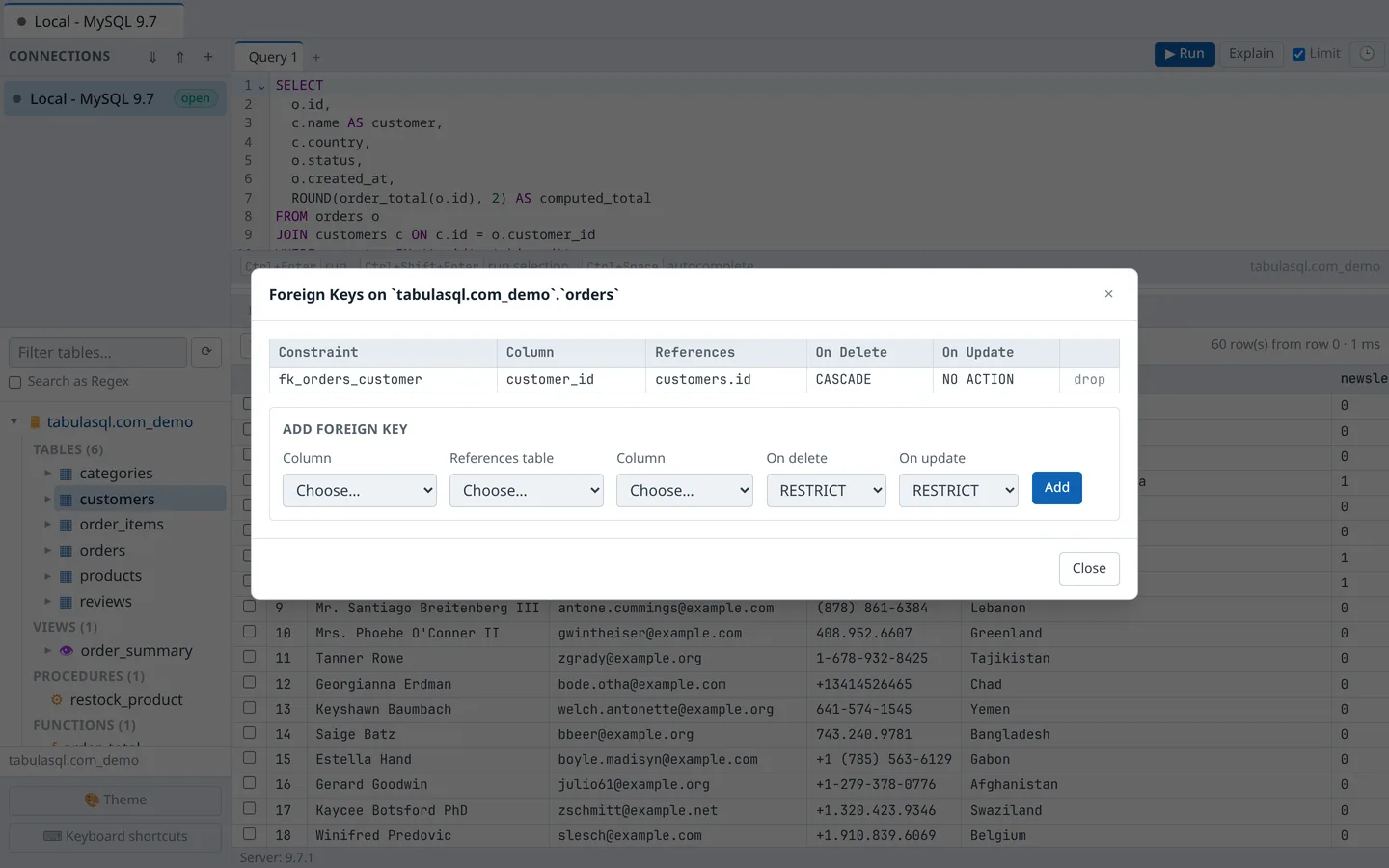1389x868 pixels.
Task: Open the References table dropdown
Action: [527, 491]
